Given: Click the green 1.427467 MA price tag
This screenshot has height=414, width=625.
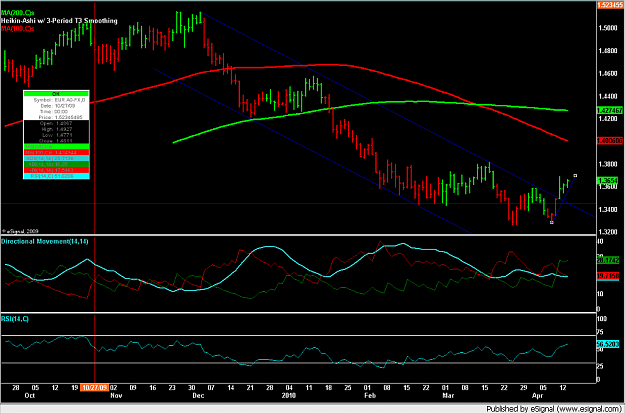Looking at the screenshot, I should click(610, 110).
